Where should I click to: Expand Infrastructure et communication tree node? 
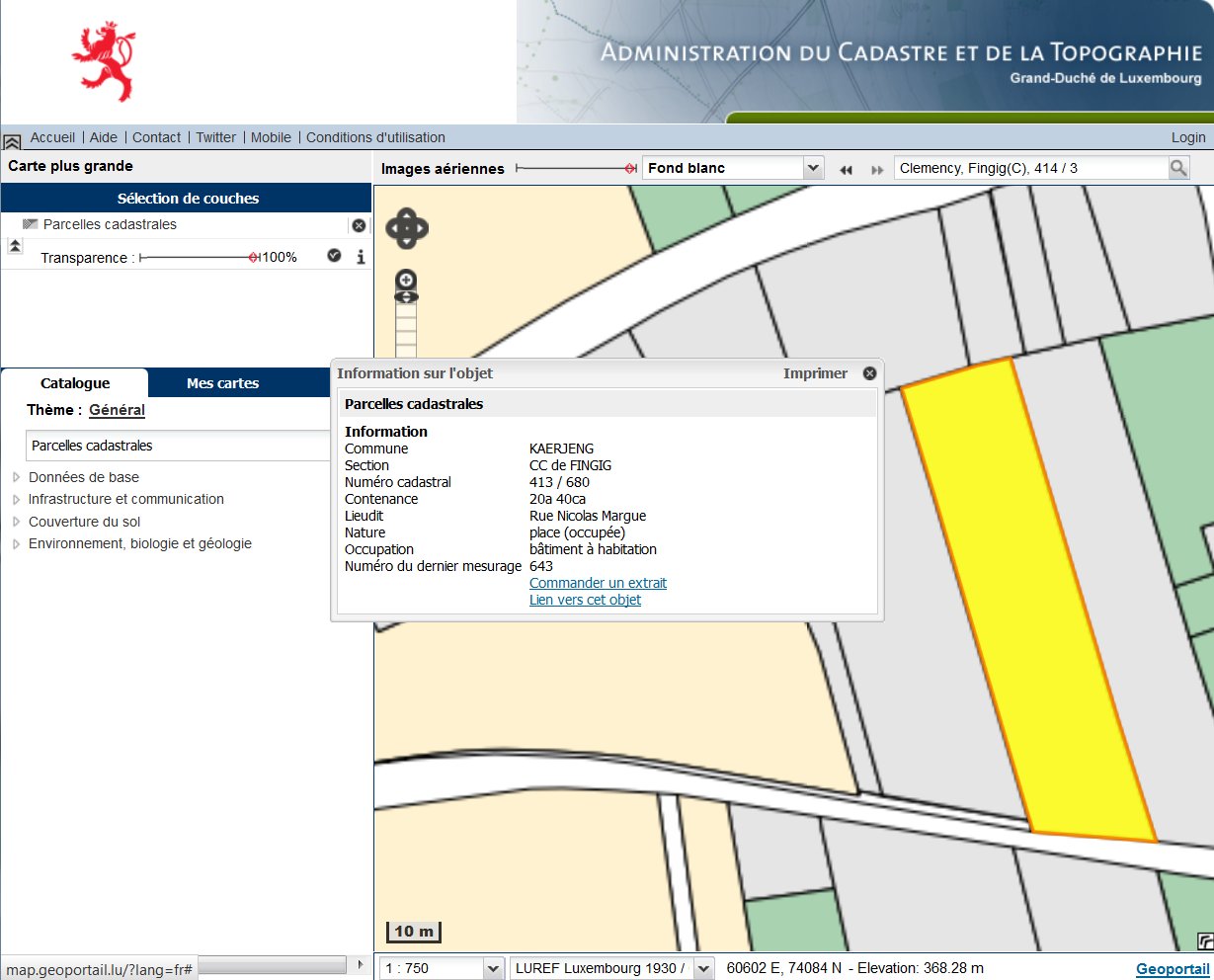[x=17, y=500]
